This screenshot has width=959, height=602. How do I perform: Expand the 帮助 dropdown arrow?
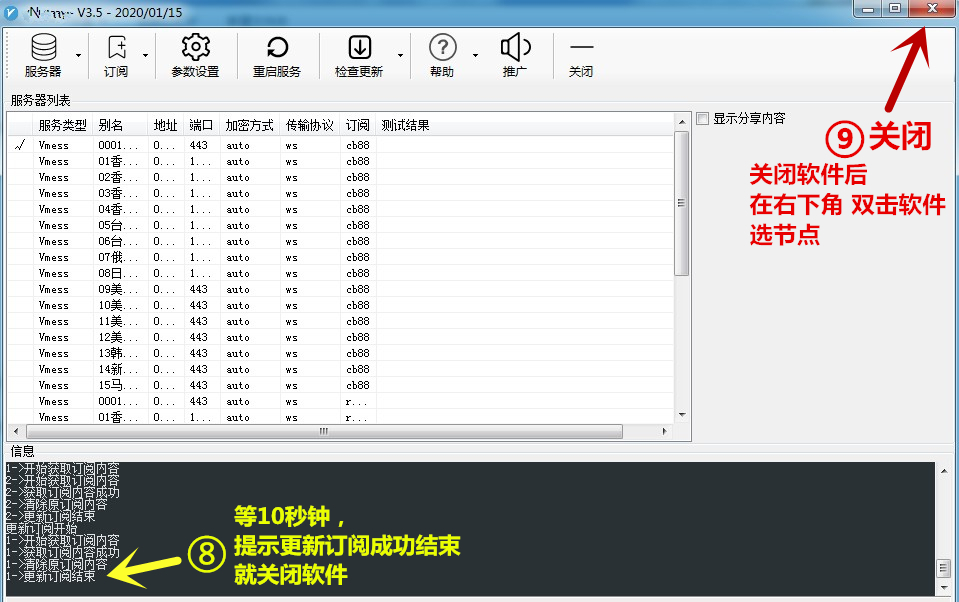pos(475,55)
